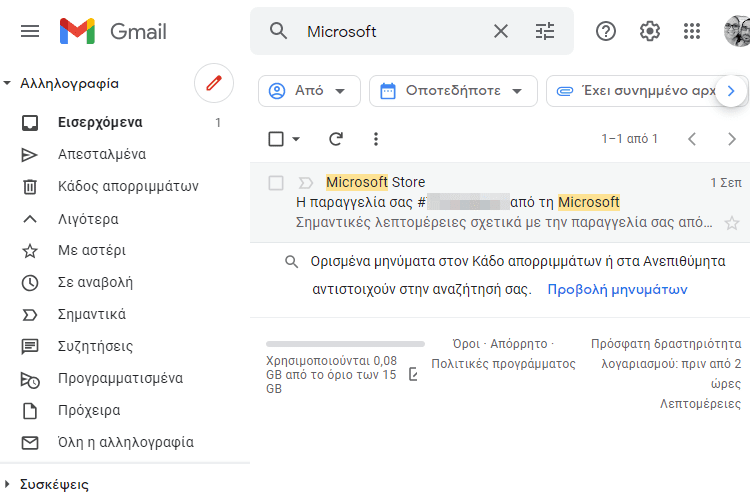Open the Από filter dropdown
750x500 pixels.
(309, 91)
